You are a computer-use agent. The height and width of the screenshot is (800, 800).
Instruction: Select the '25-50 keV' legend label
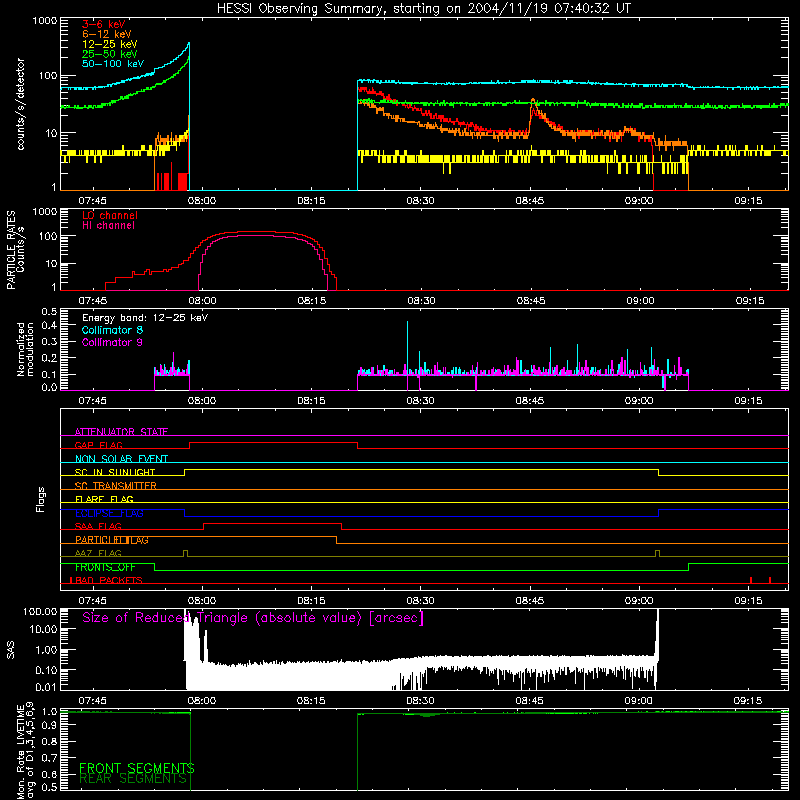[x=110, y=54]
